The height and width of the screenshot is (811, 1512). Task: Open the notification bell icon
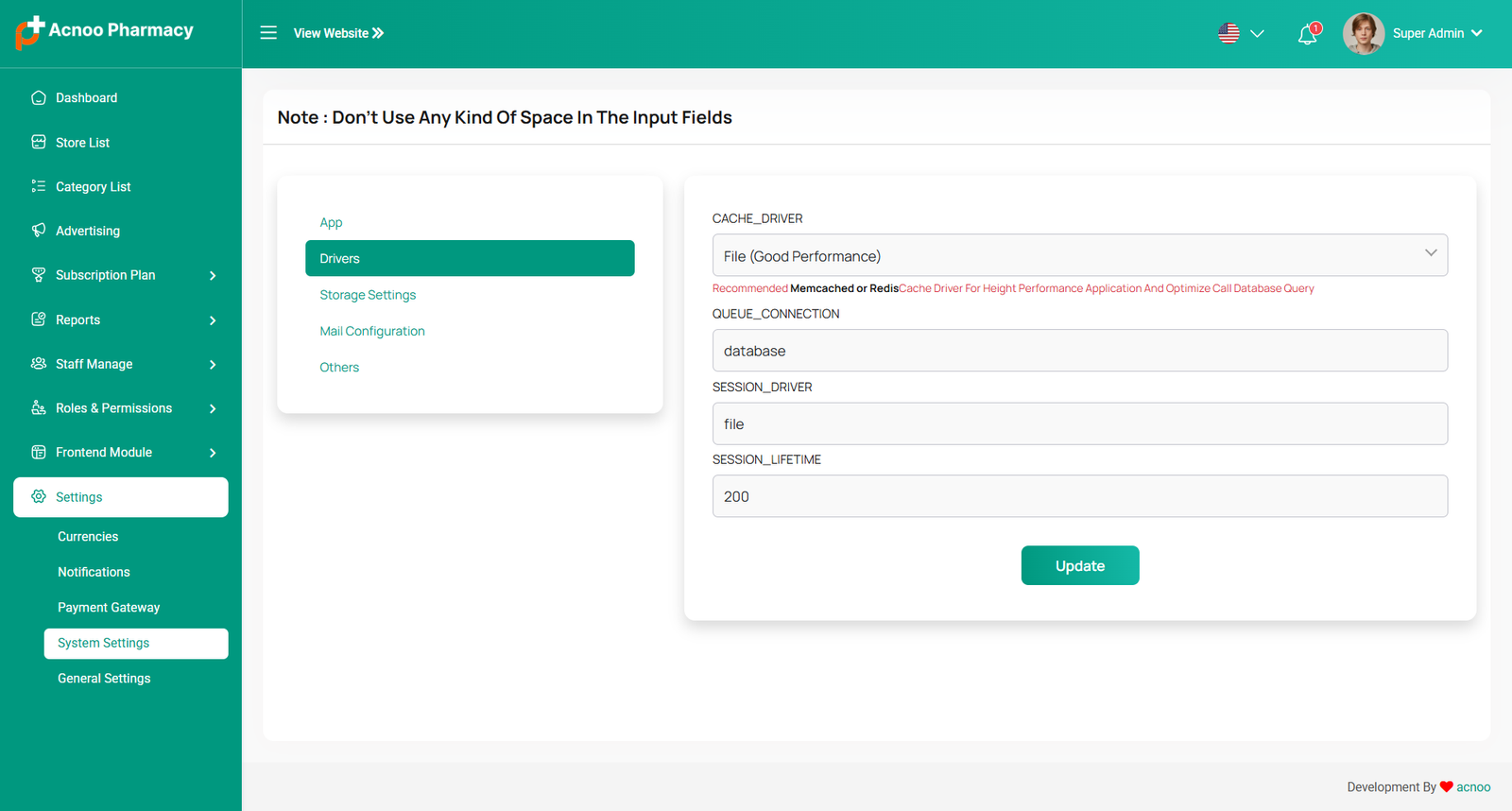(x=1308, y=35)
